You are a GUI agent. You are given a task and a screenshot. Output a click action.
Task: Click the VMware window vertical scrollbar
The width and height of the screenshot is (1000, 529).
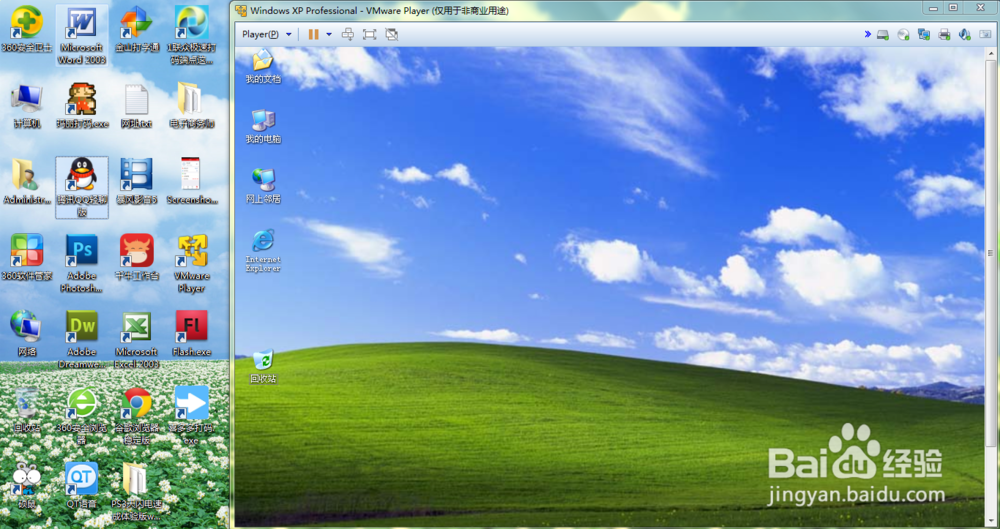pos(990,255)
